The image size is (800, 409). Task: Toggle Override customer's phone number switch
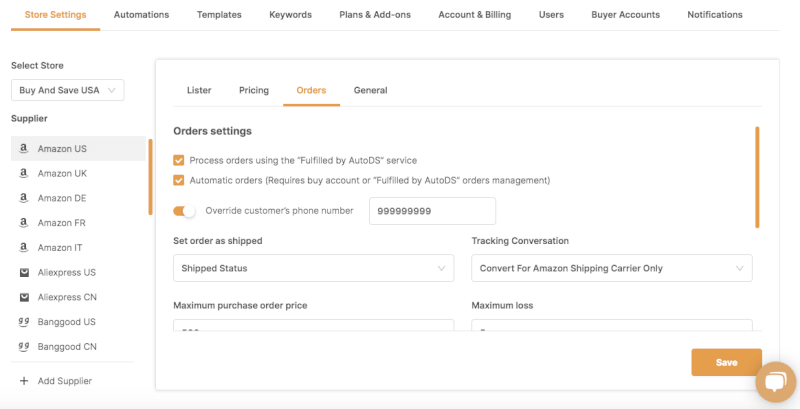tap(185, 211)
